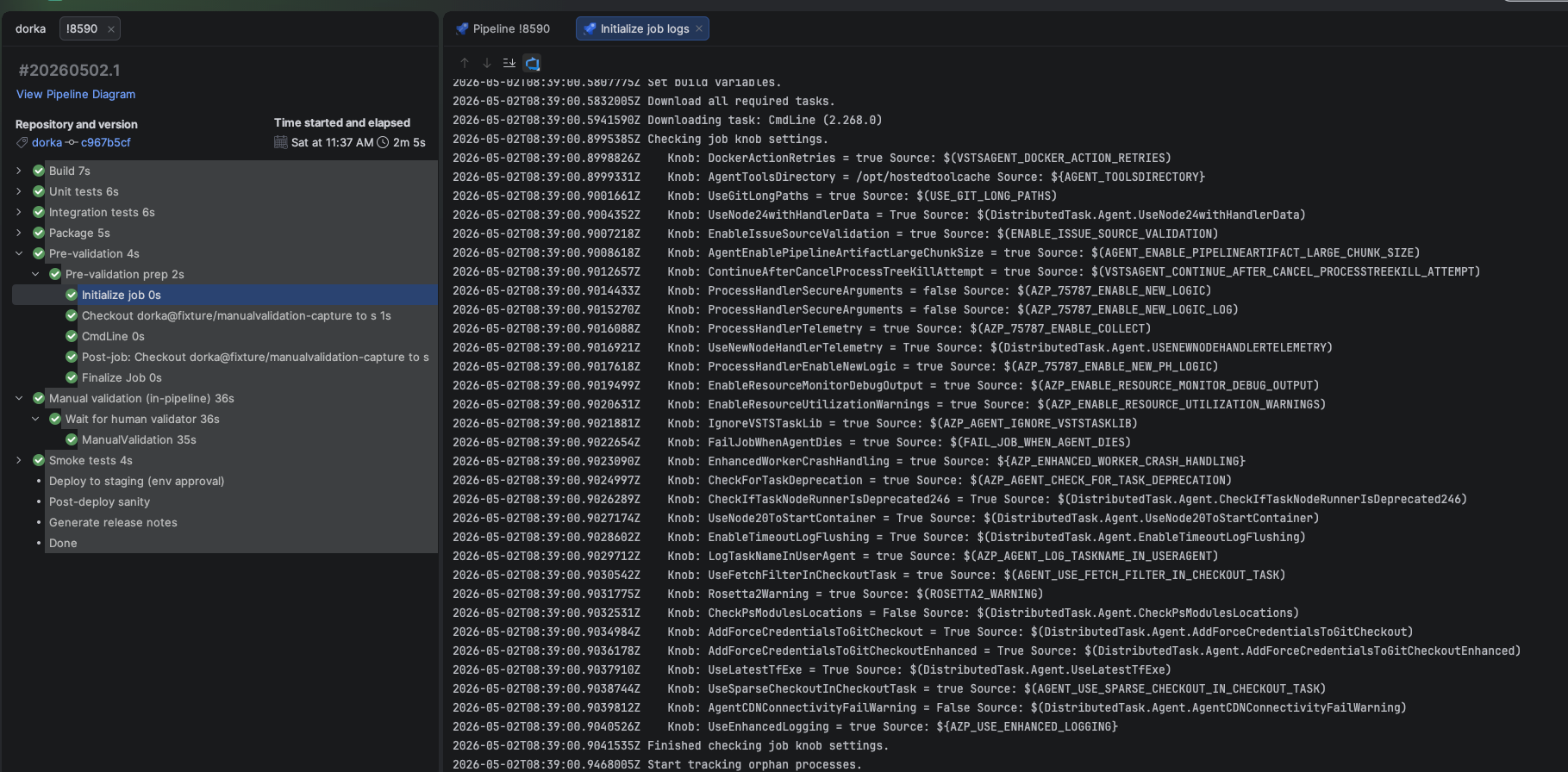Expand the Integration tests 6s stage
This screenshot has height=772, width=1568.
click(x=19, y=212)
